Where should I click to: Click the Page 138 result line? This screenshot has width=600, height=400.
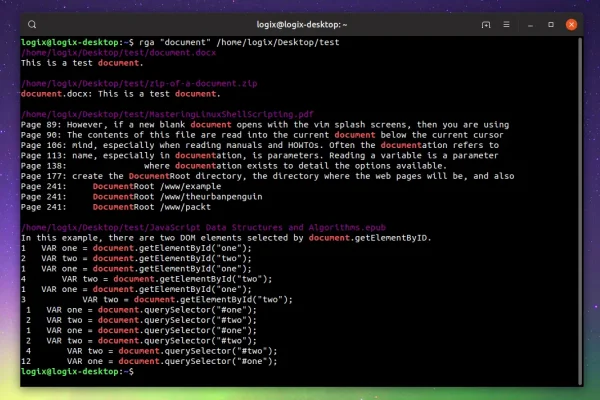click(234, 166)
